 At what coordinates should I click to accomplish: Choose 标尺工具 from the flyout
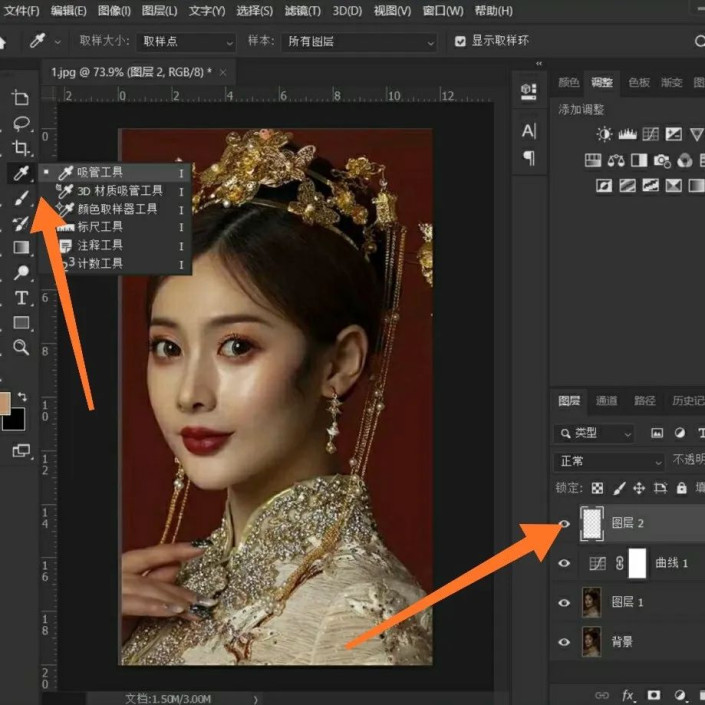(x=115, y=227)
